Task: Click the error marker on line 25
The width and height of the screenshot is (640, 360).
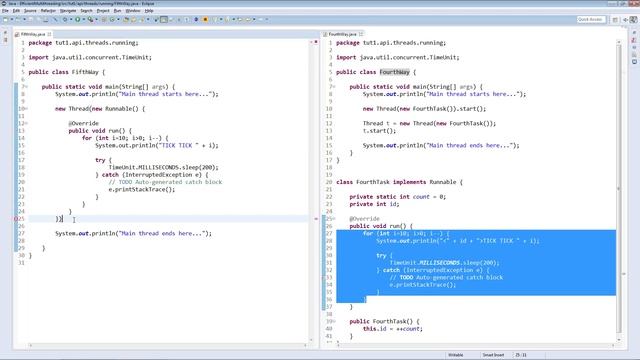Action: 16,219
